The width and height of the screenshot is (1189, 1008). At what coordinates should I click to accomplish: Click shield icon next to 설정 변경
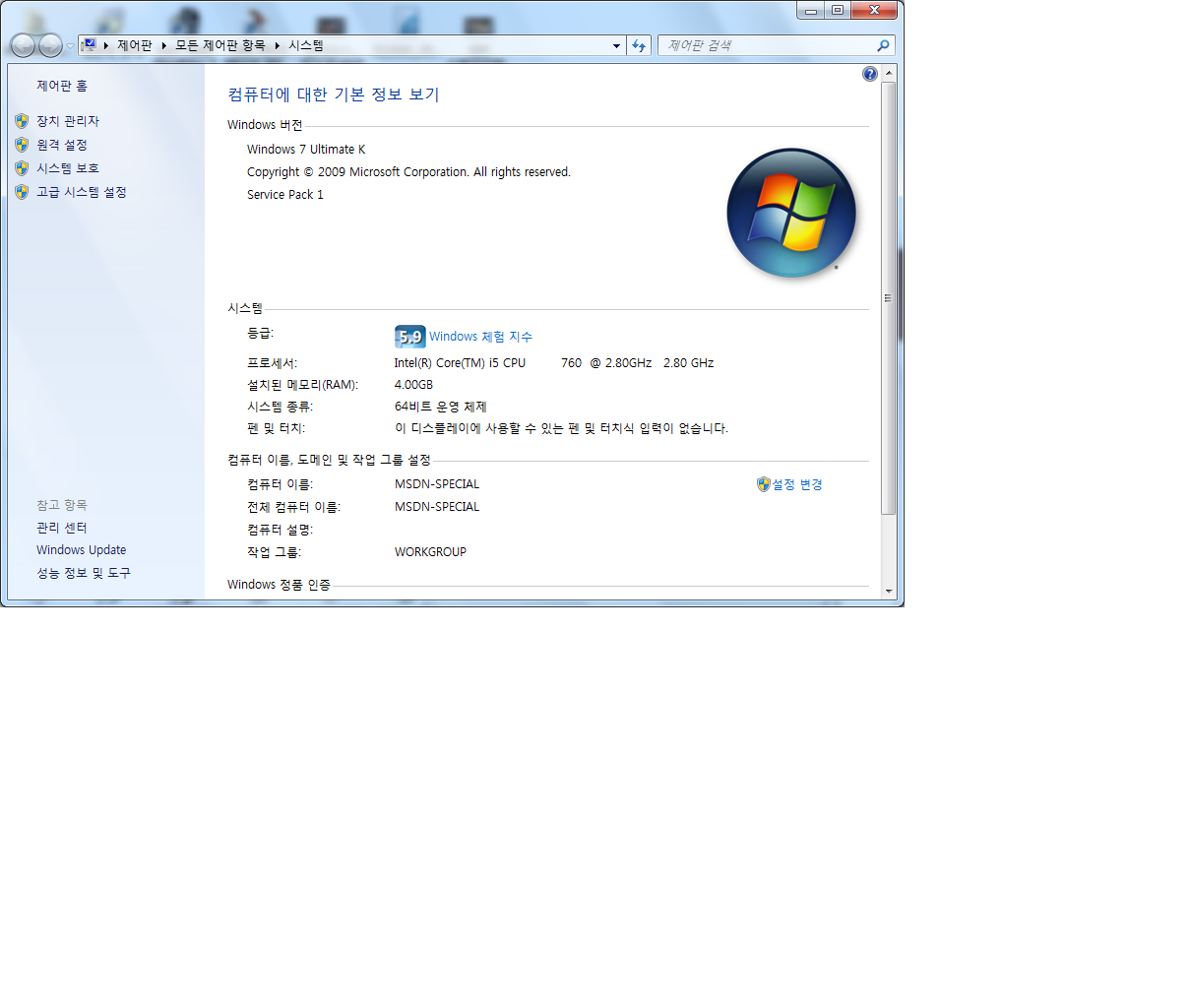tap(763, 484)
